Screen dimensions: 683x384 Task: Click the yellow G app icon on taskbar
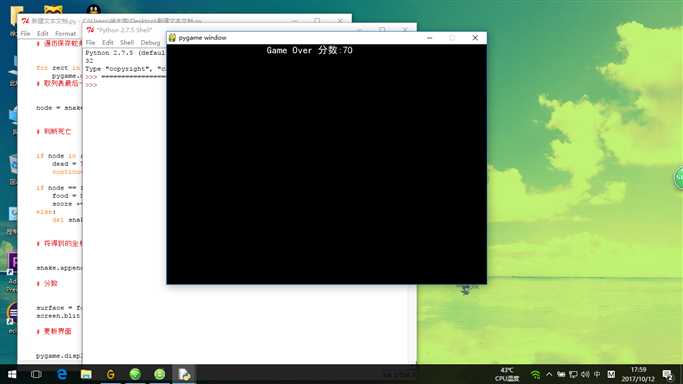click(111, 374)
